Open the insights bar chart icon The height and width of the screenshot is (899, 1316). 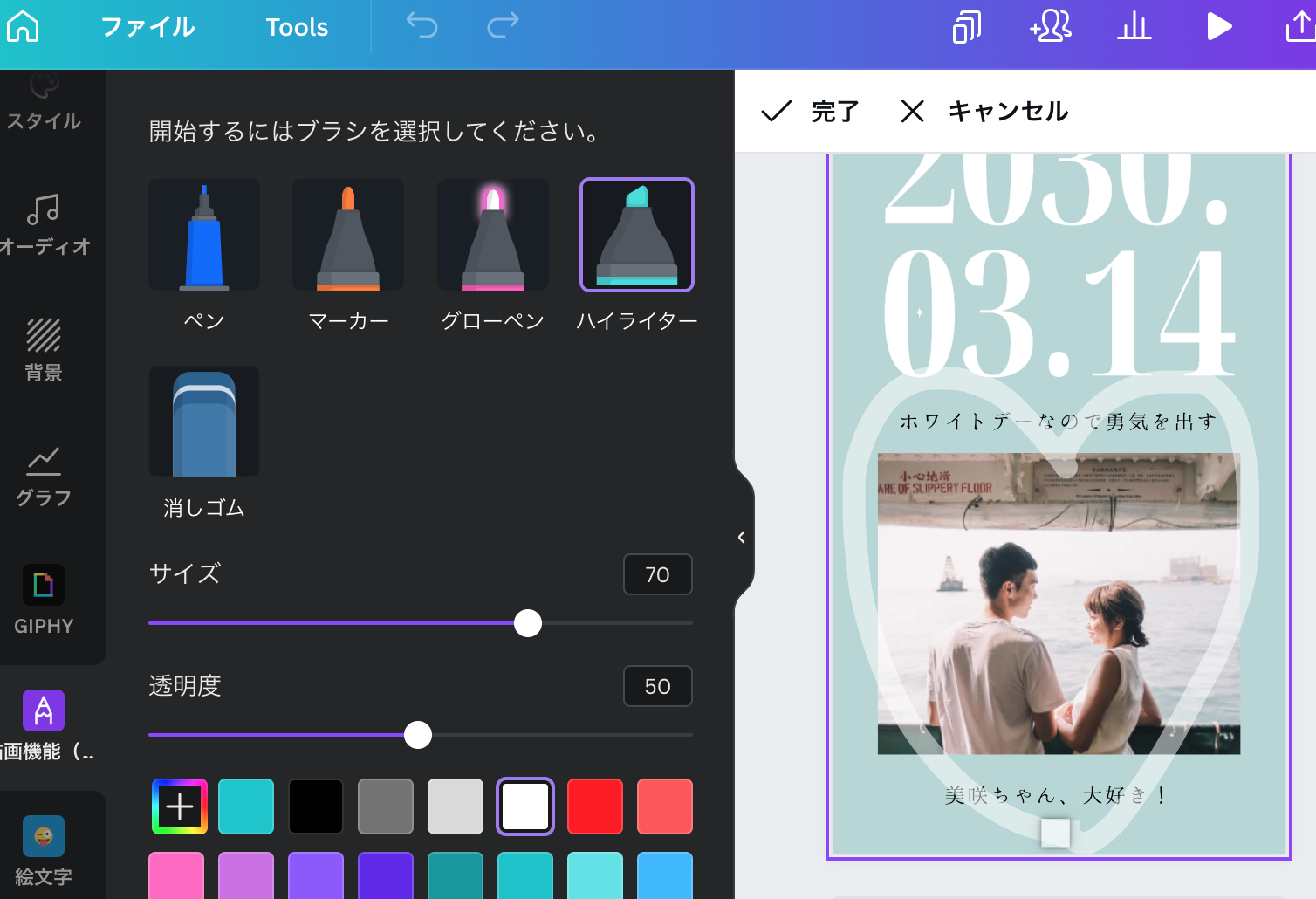[x=1134, y=27]
